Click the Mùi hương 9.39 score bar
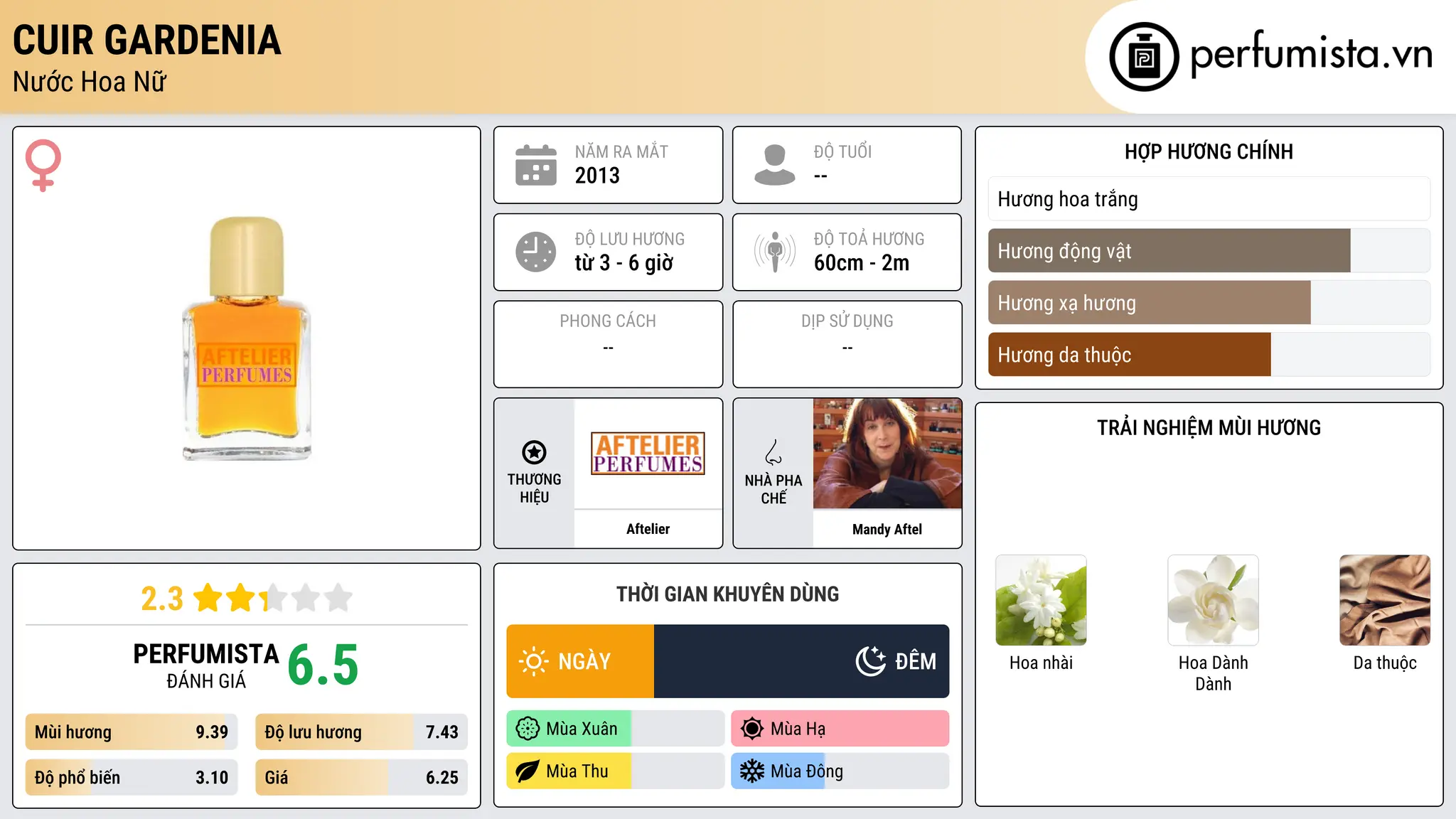The width and height of the screenshot is (1456, 819). [132, 732]
